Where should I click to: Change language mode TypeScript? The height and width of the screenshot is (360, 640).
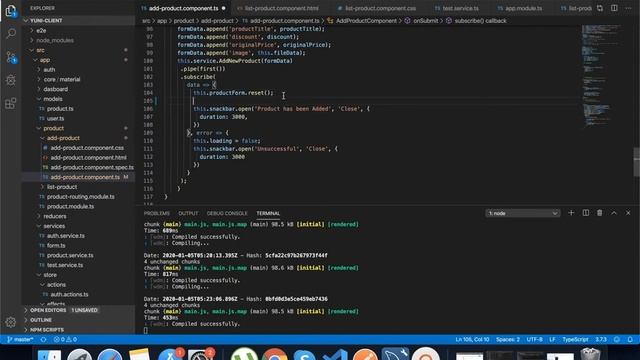pyautogui.click(x=575, y=340)
